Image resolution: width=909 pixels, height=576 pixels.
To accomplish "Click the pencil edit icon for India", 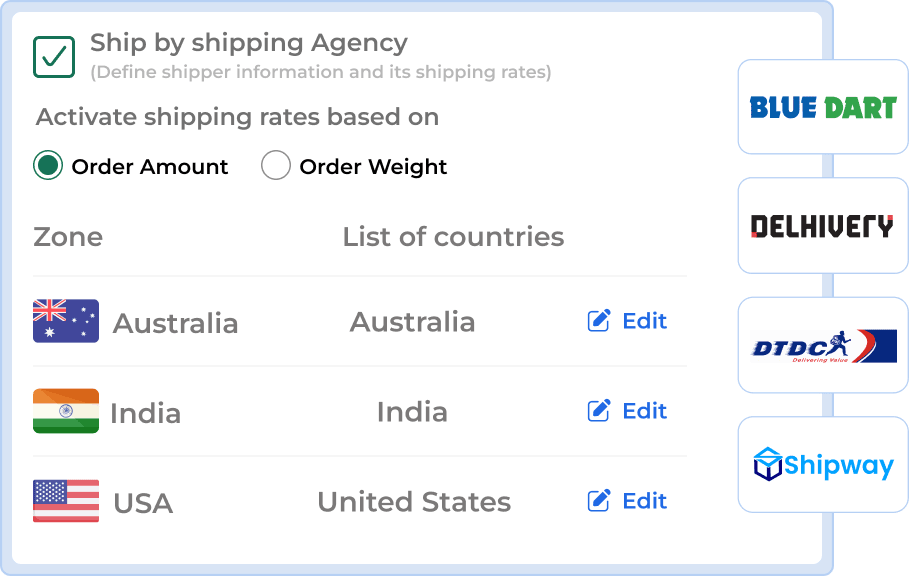I will click(x=598, y=410).
